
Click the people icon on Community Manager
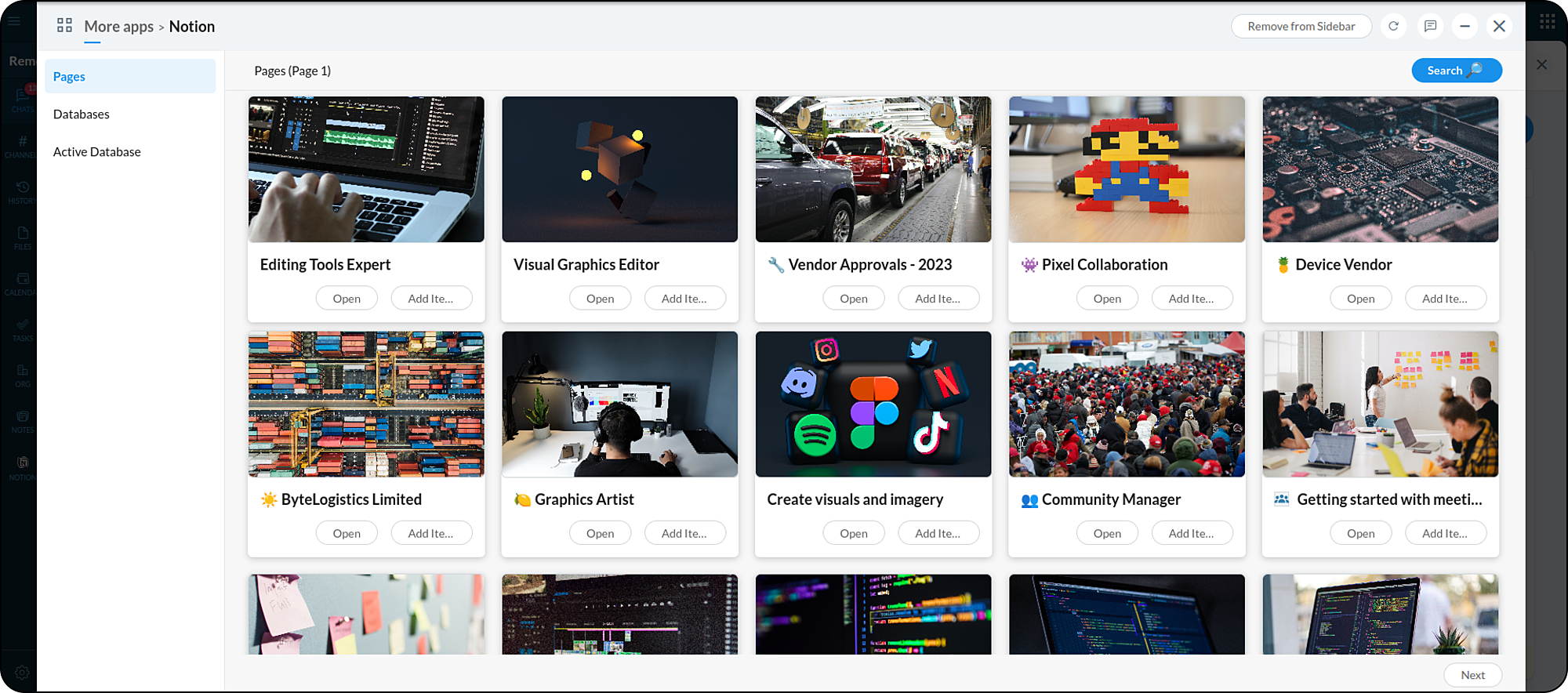(x=1029, y=500)
